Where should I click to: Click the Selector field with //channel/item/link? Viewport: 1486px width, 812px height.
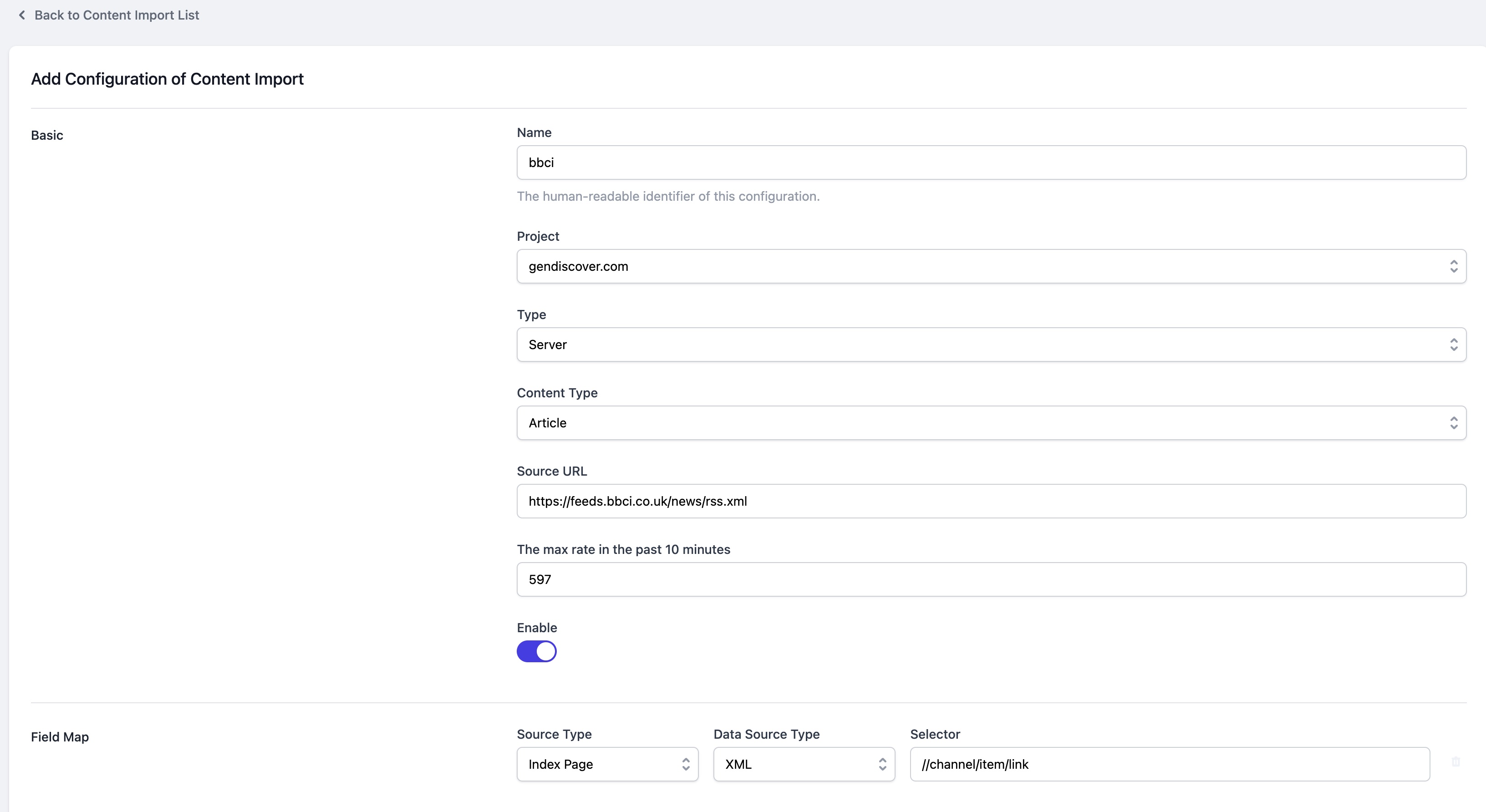point(1169,764)
